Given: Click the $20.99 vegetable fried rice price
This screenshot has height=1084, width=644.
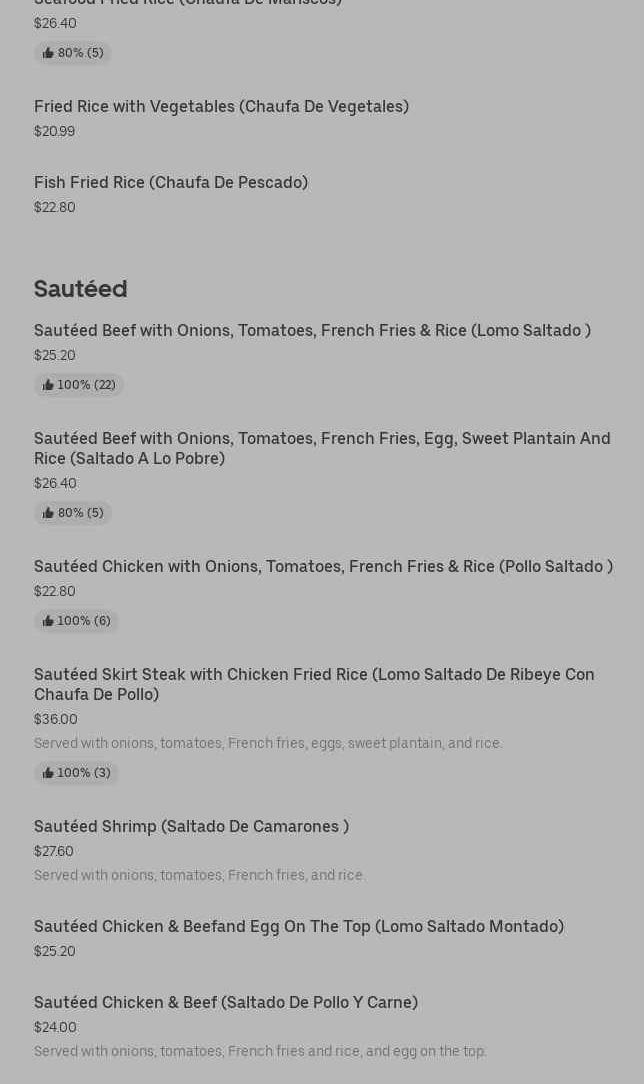Looking at the screenshot, I should point(54,131).
